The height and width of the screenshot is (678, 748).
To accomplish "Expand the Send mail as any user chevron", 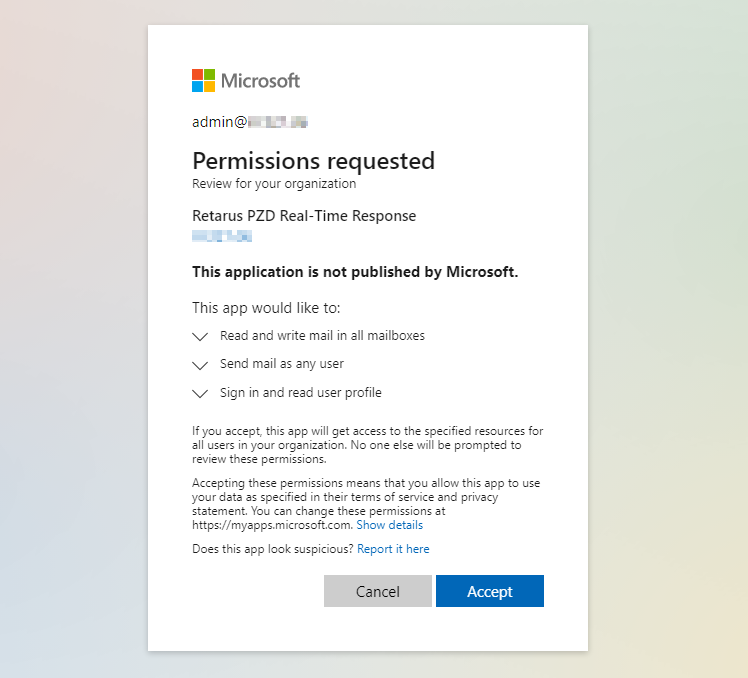I will tap(200, 365).
